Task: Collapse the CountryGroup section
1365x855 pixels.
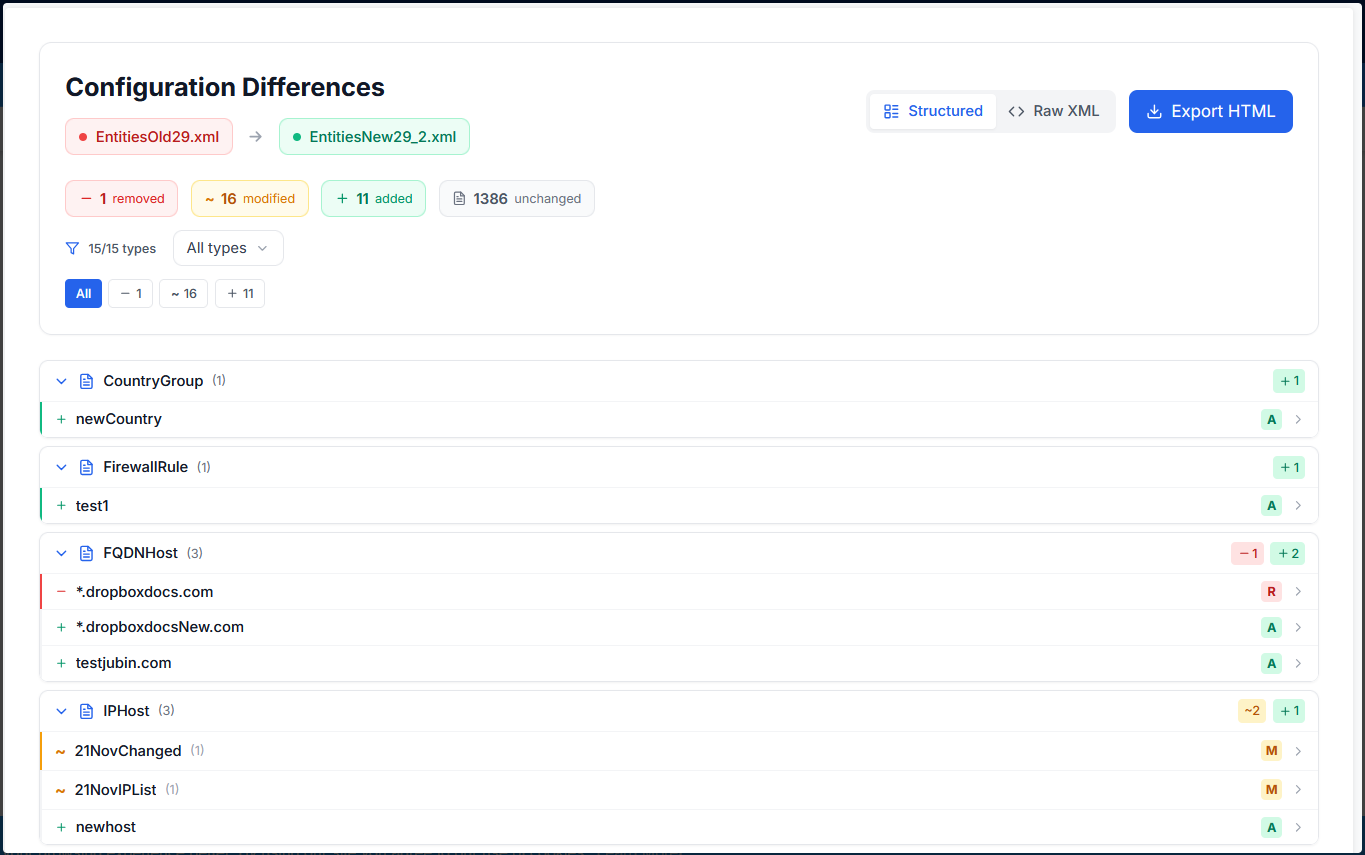Action: pos(61,381)
